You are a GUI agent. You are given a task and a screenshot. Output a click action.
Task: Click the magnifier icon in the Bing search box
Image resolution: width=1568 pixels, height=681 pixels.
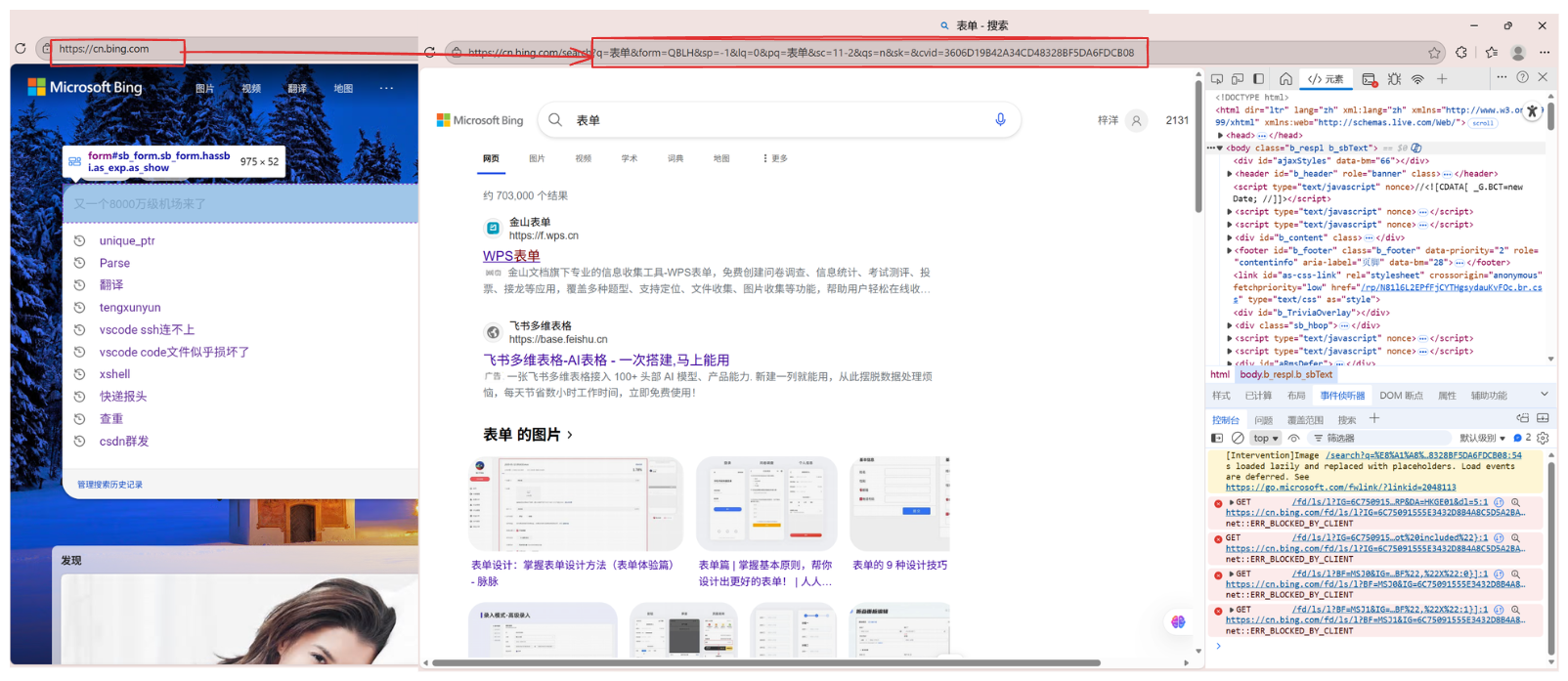555,119
